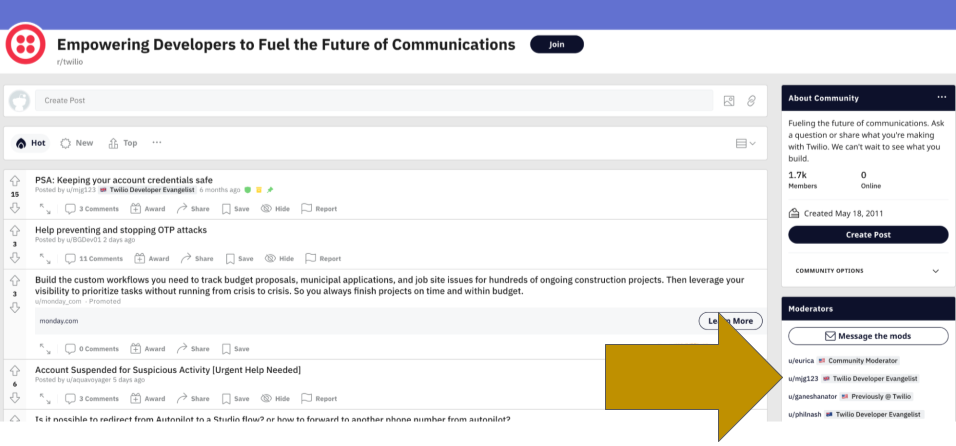Downvote the OTP attacks post
956x446 pixels.
[16, 256]
